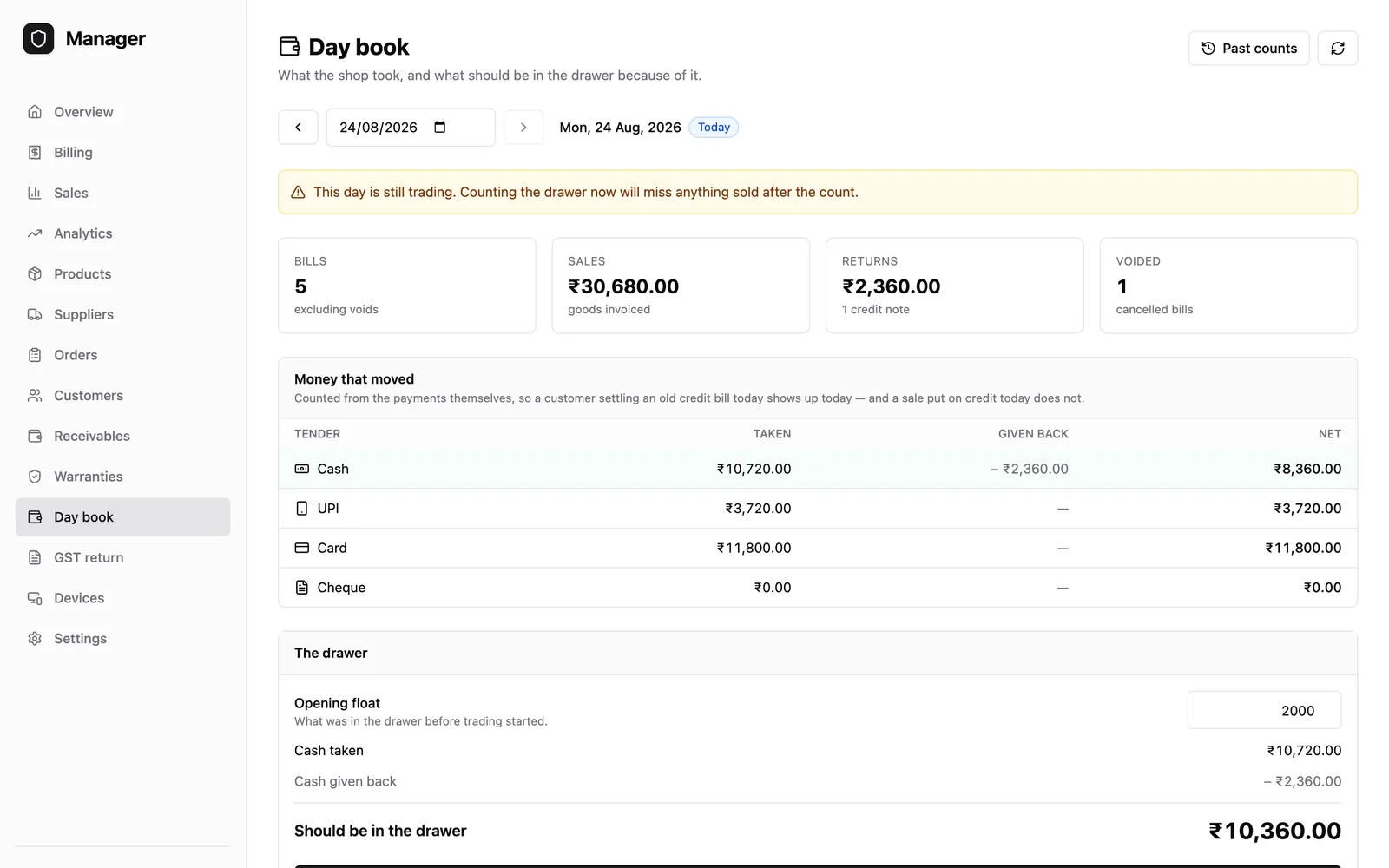Click the warning triangle icon in banner

[298, 193]
